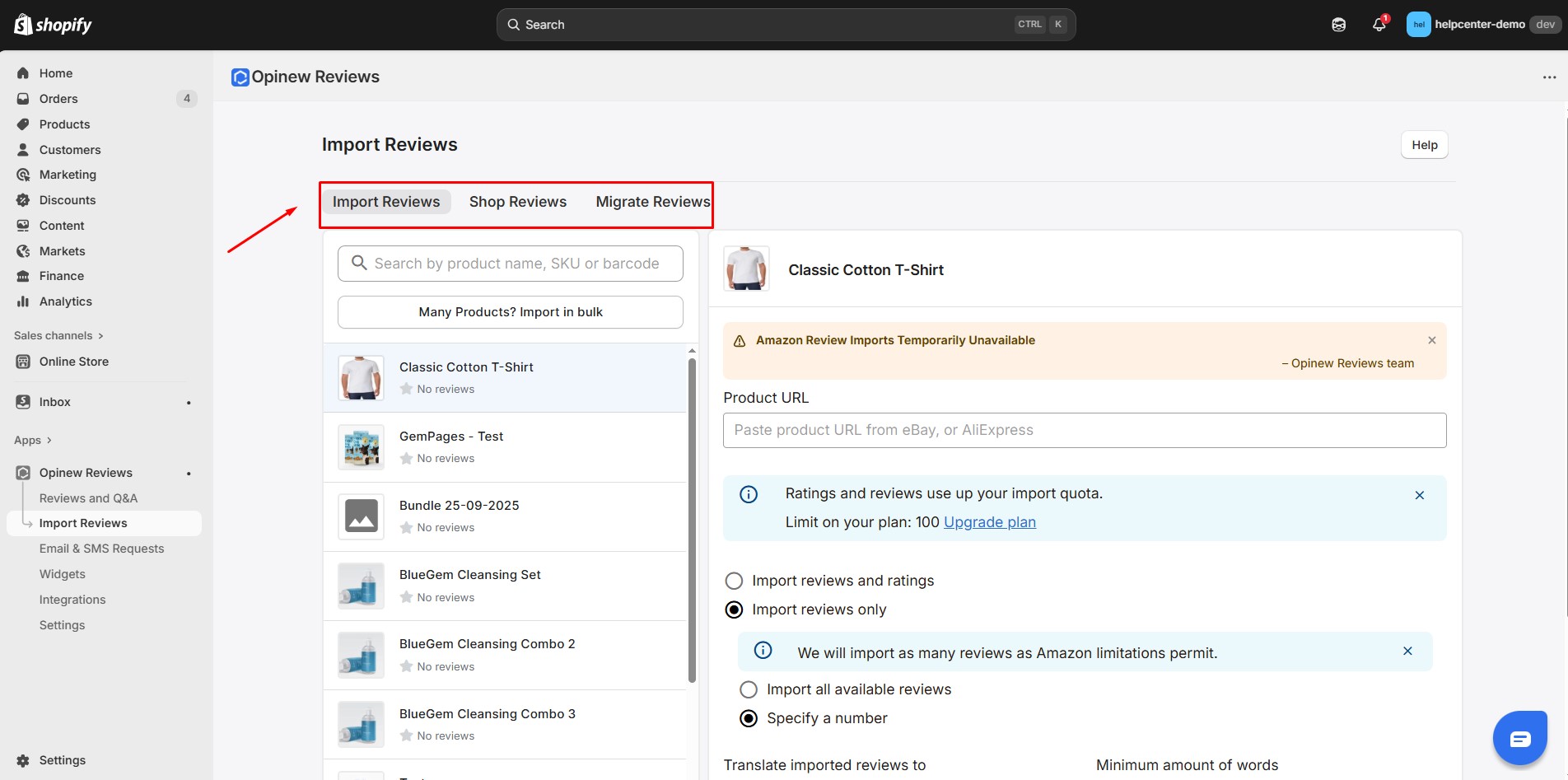1568x780 pixels.
Task: Select 'Specify a number' radio option
Action: [x=749, y=718]
